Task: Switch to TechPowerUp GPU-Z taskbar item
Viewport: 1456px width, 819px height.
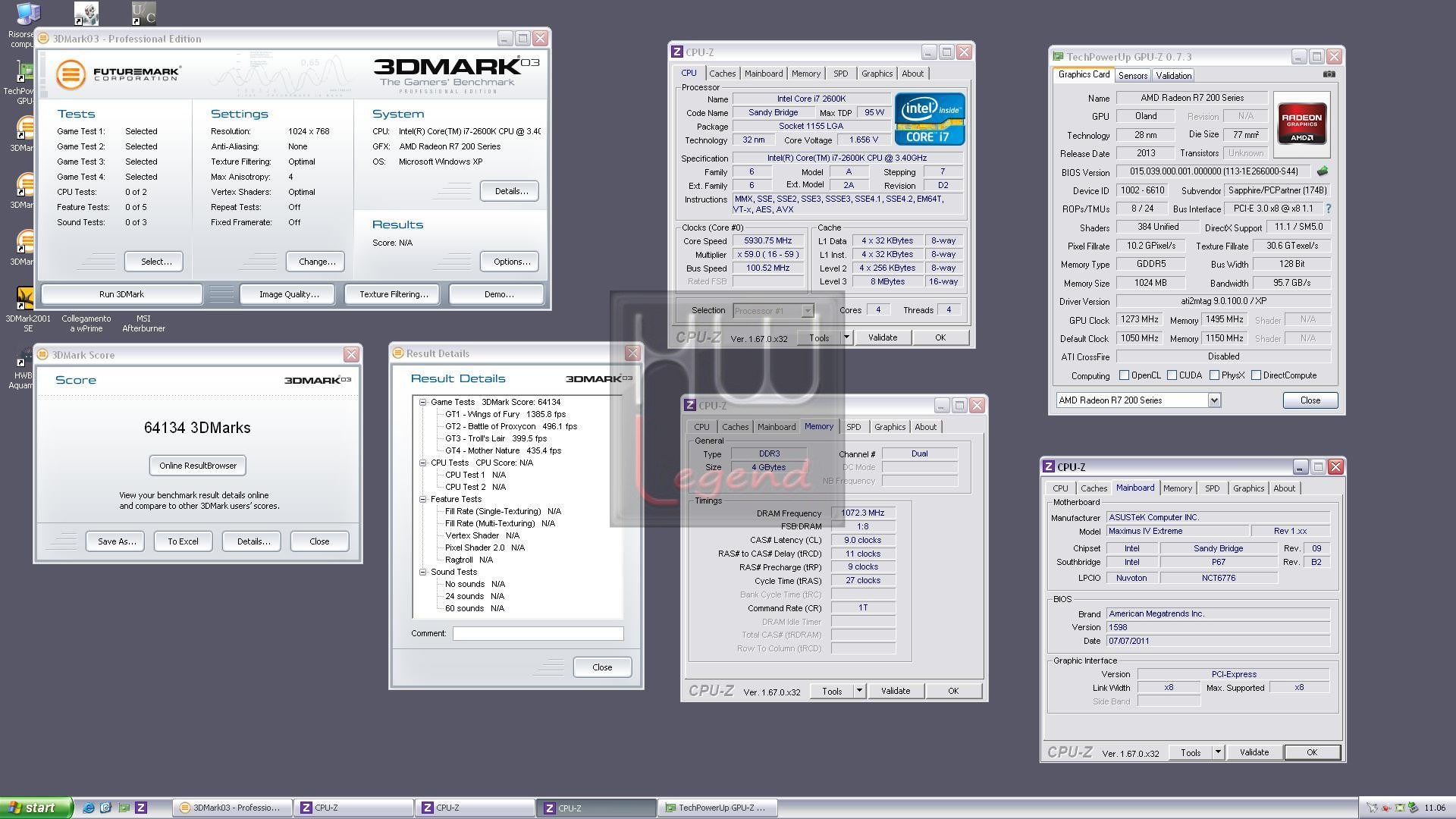Action: [x=717, y=808]
